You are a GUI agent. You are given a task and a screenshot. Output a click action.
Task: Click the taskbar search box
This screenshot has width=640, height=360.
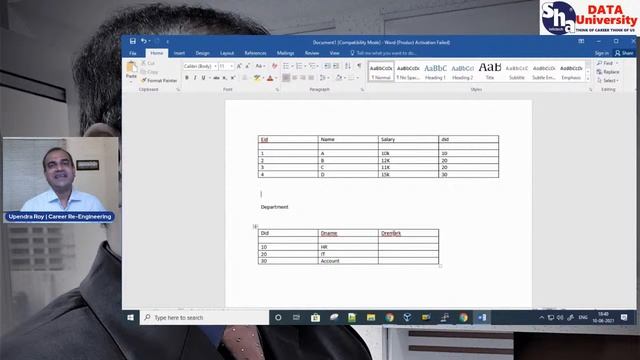pyautogui.click(x=204, y=317)
